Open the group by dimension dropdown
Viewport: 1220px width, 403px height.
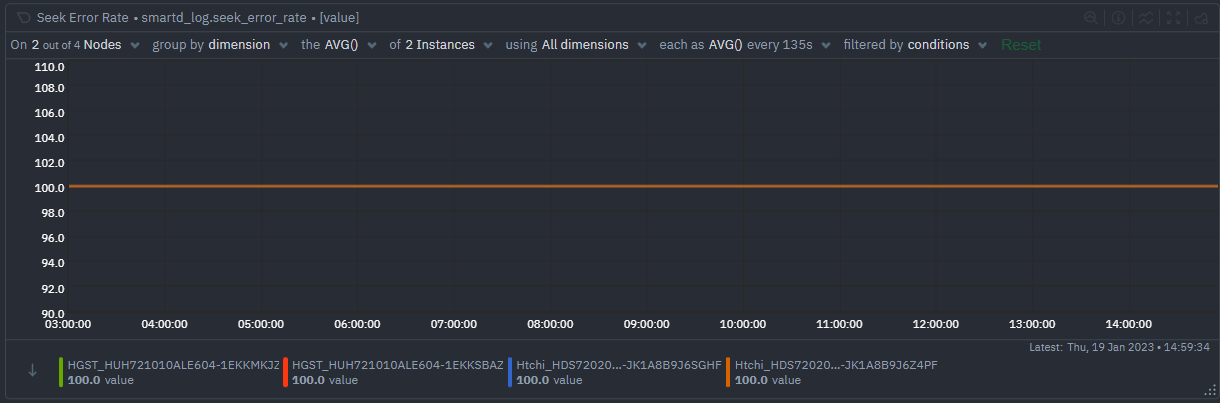pyautogui.click(x=220, y=45)
